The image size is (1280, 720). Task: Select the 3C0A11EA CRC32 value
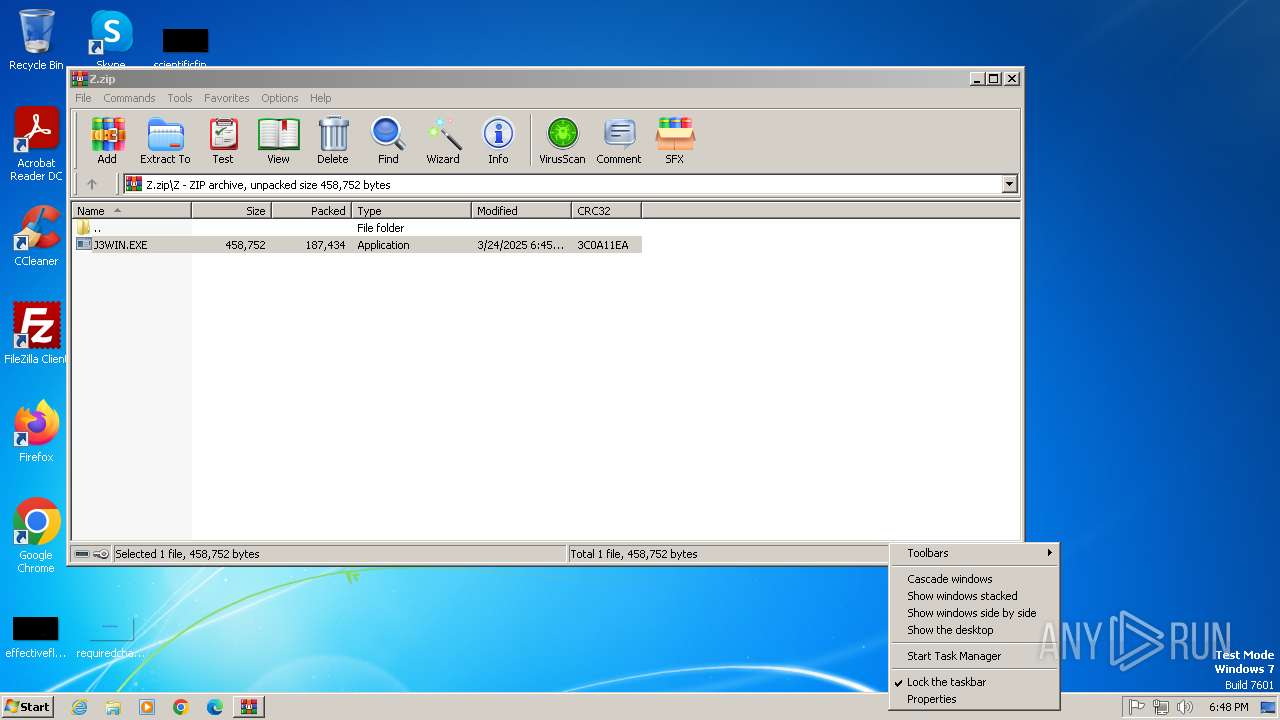coord(603,245)
